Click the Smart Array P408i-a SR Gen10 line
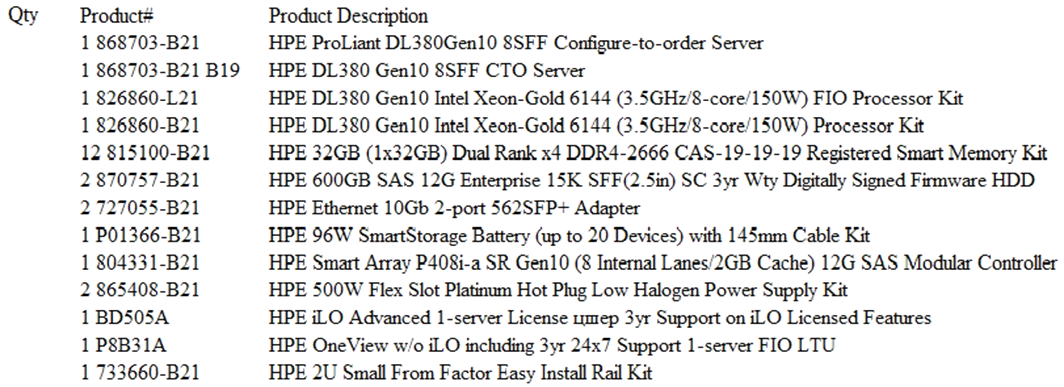 tap(662, 263)
